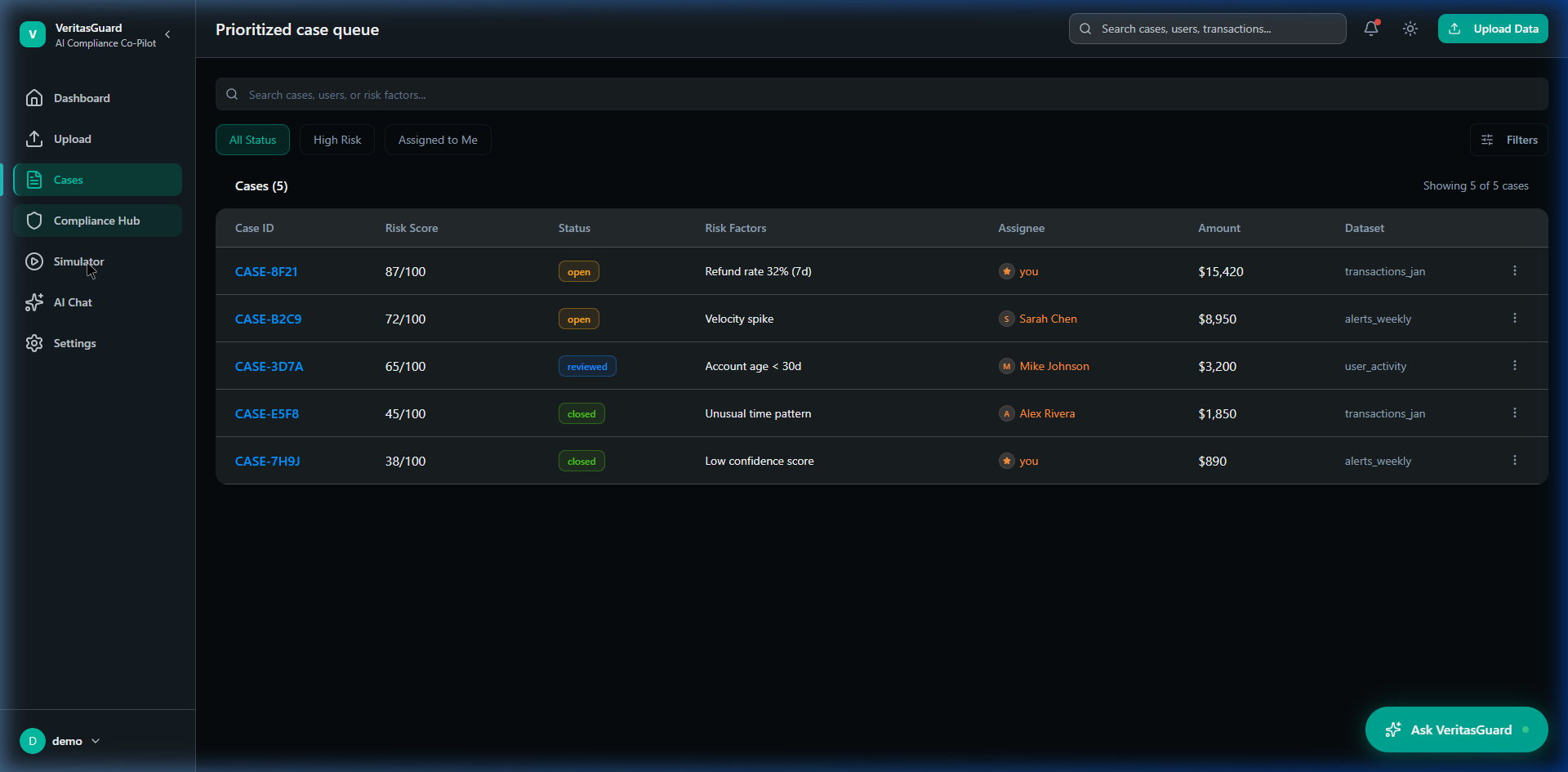Collapse the sidebar with the chevron
The width and height of the screenshot is (1568, 772).
(x=168, y=34)
